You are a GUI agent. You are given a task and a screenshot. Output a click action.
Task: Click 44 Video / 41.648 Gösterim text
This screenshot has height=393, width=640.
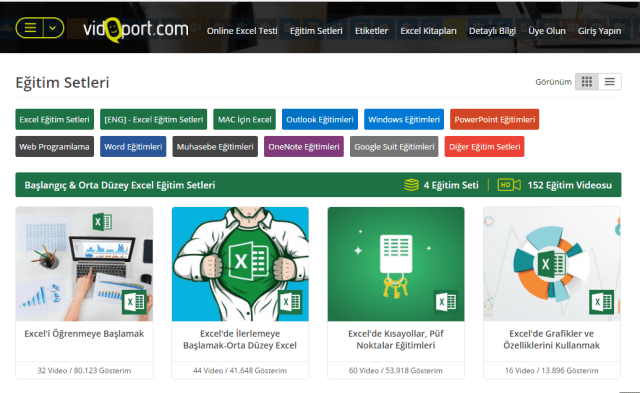pos(240,371)
